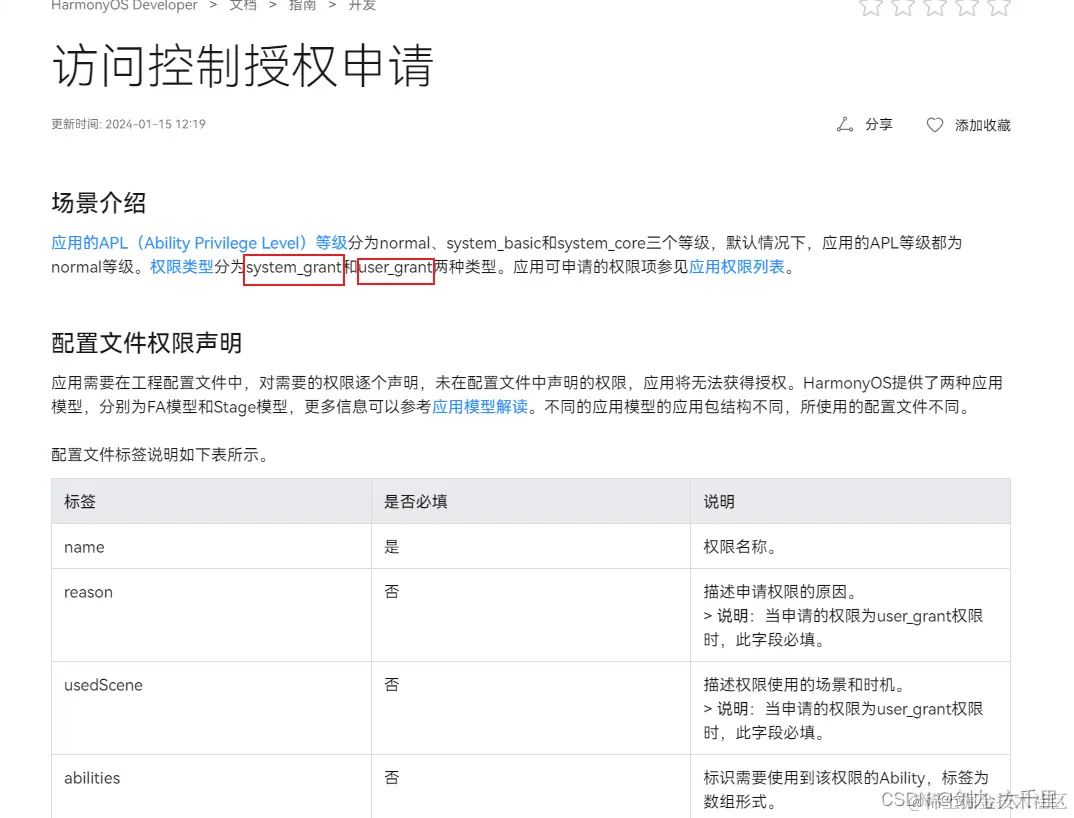This screenshot has width=1074, height=818.
Task: Click the heart favorite icon
Action: (x=934, y=125)
